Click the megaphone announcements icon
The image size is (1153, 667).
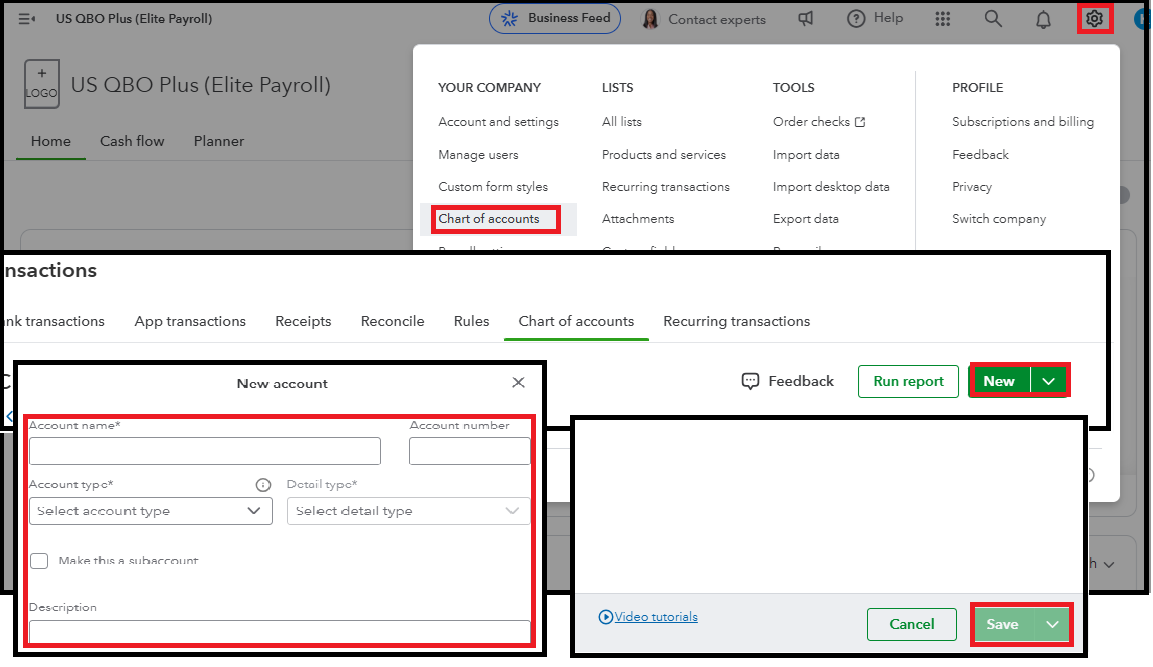tap(805, 18)
